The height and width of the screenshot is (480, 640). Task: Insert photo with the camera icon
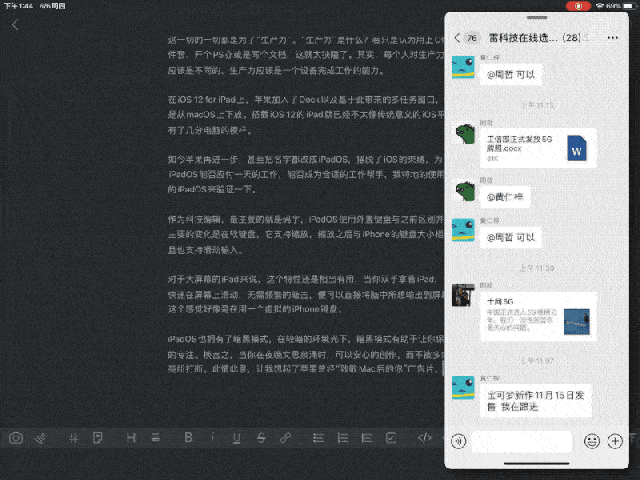point(16,438)
